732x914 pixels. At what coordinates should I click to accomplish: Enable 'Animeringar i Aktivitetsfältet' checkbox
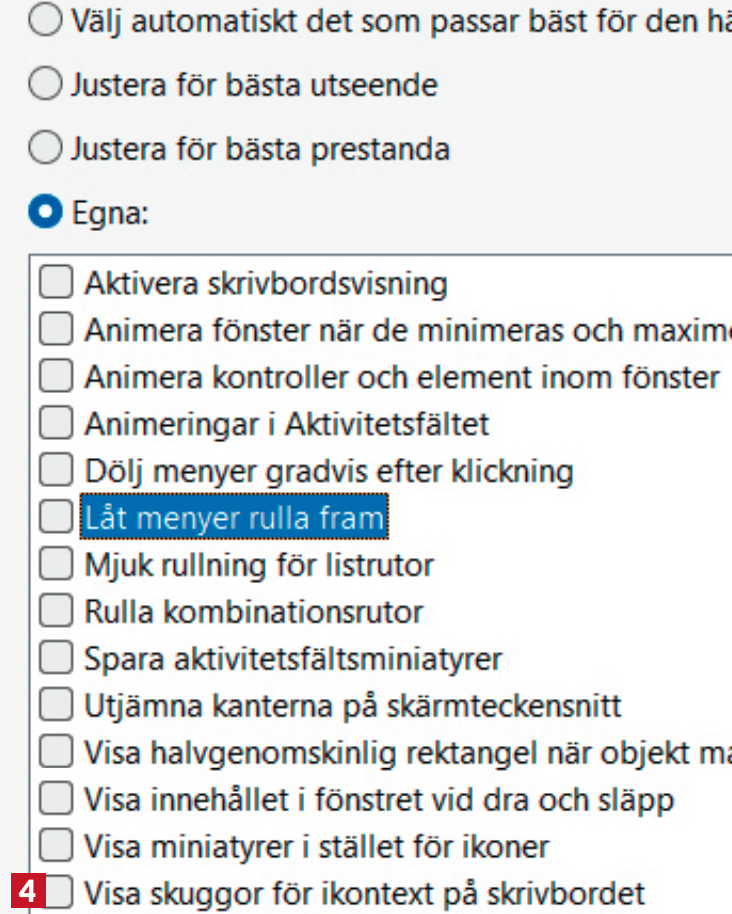point(56,424)
